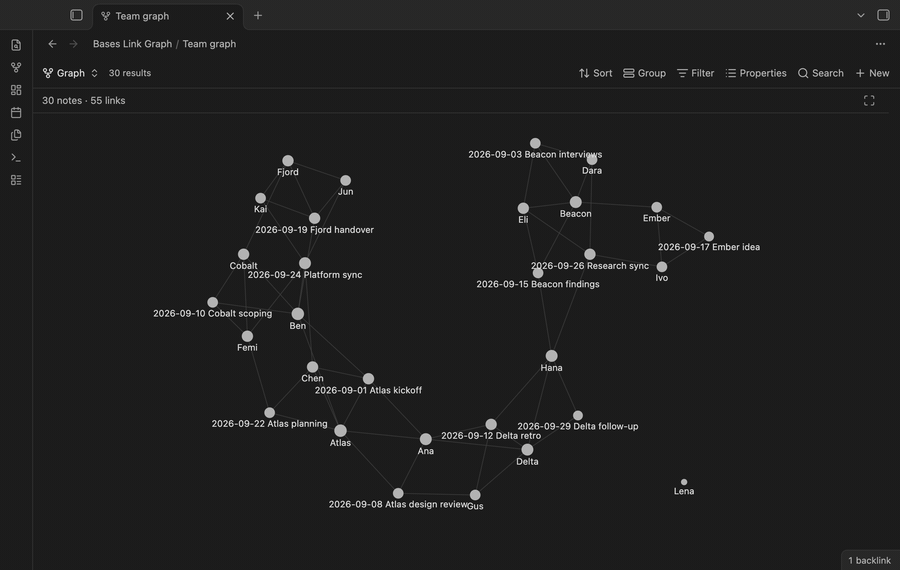900x570 pixels.
Task: Navigate forward with right arrow
Action: [73, 44]
